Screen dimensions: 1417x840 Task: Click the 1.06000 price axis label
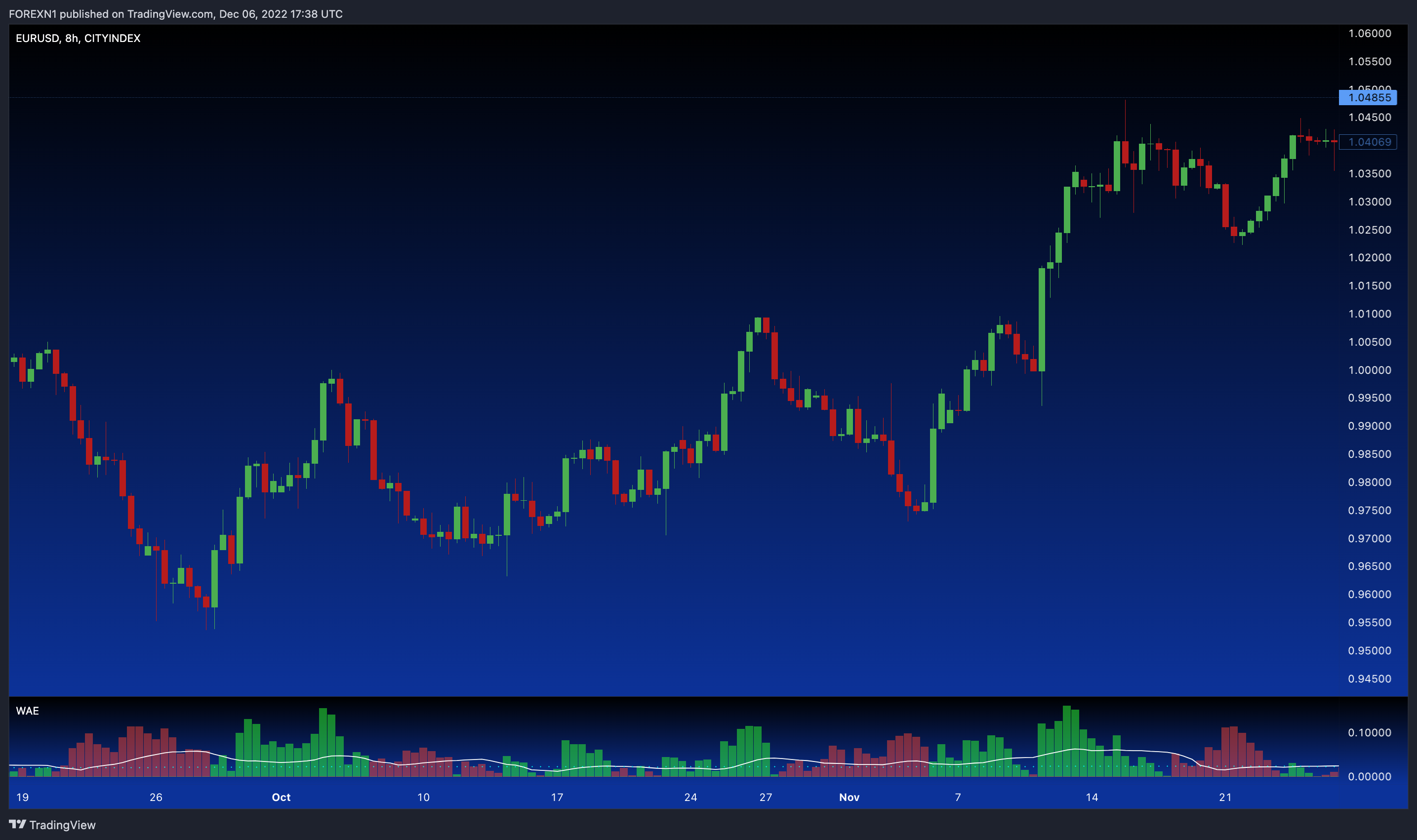click(x=1370, y=34)
